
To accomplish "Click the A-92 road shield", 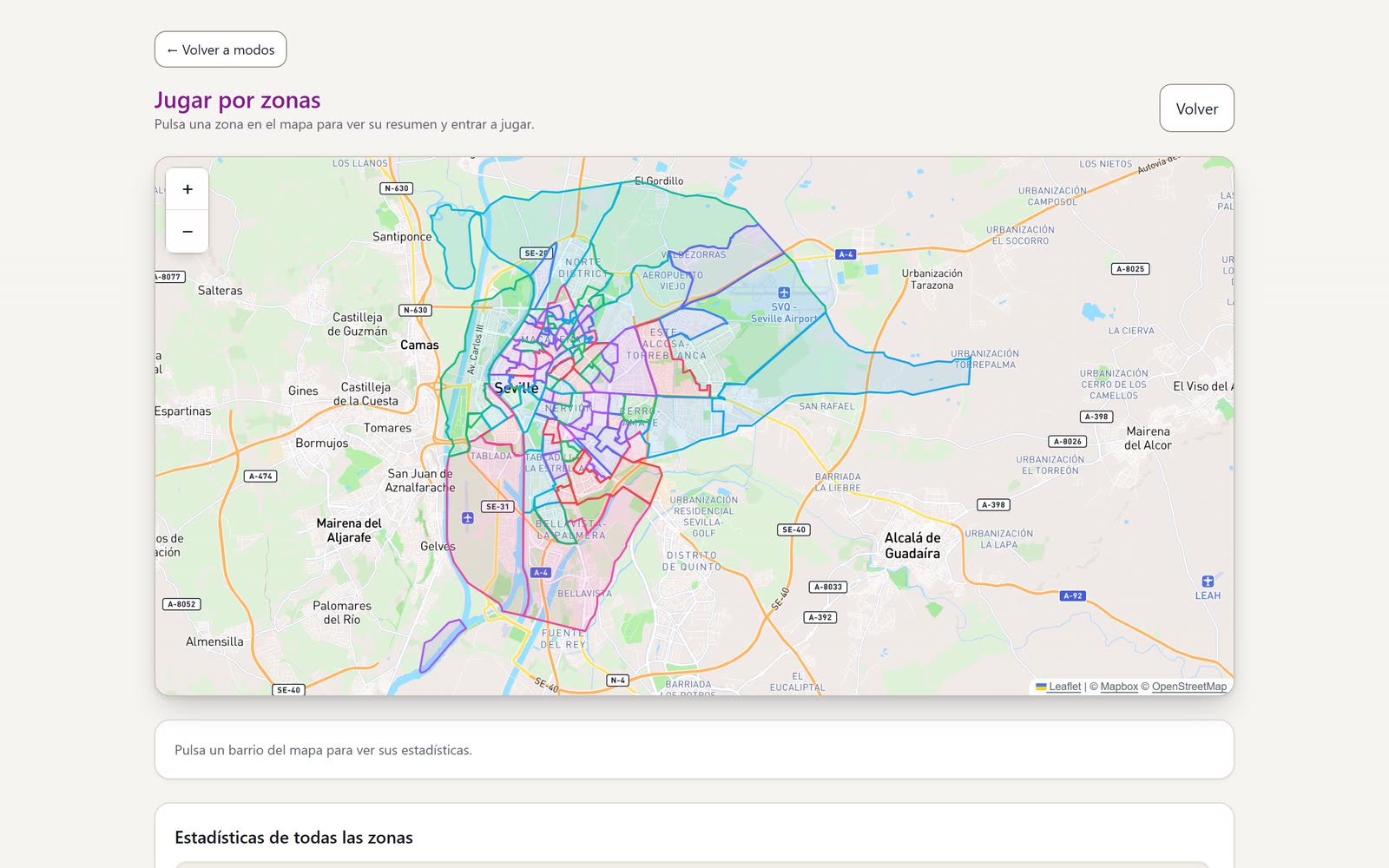I will click(1072, 595).
